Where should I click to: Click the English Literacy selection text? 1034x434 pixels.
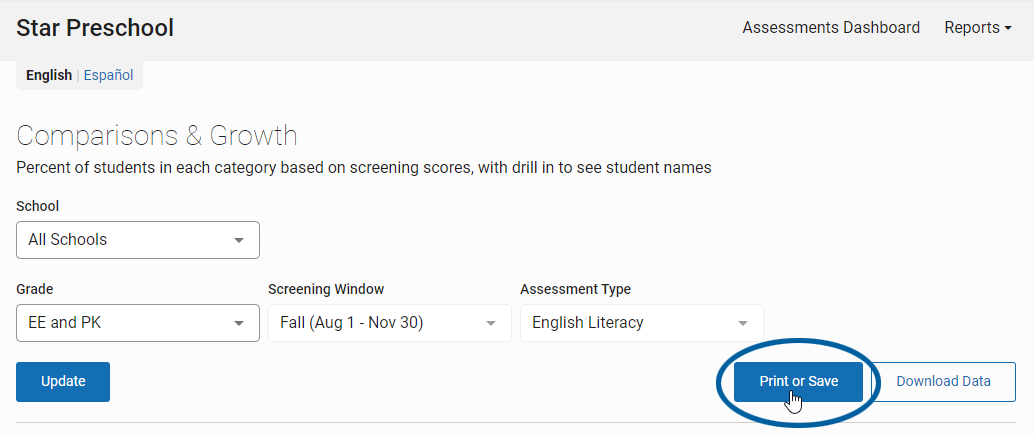(x=588, y=323)
